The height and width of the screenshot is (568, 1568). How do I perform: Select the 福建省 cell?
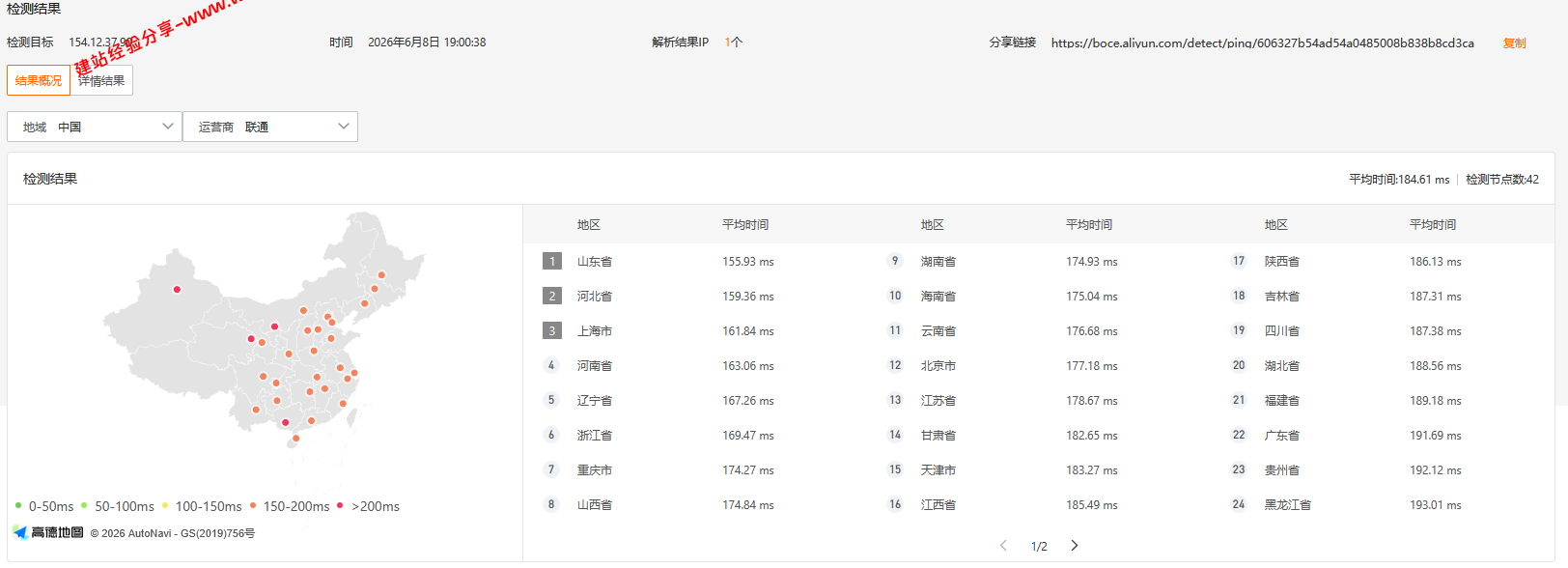[x=1282, y=401]
